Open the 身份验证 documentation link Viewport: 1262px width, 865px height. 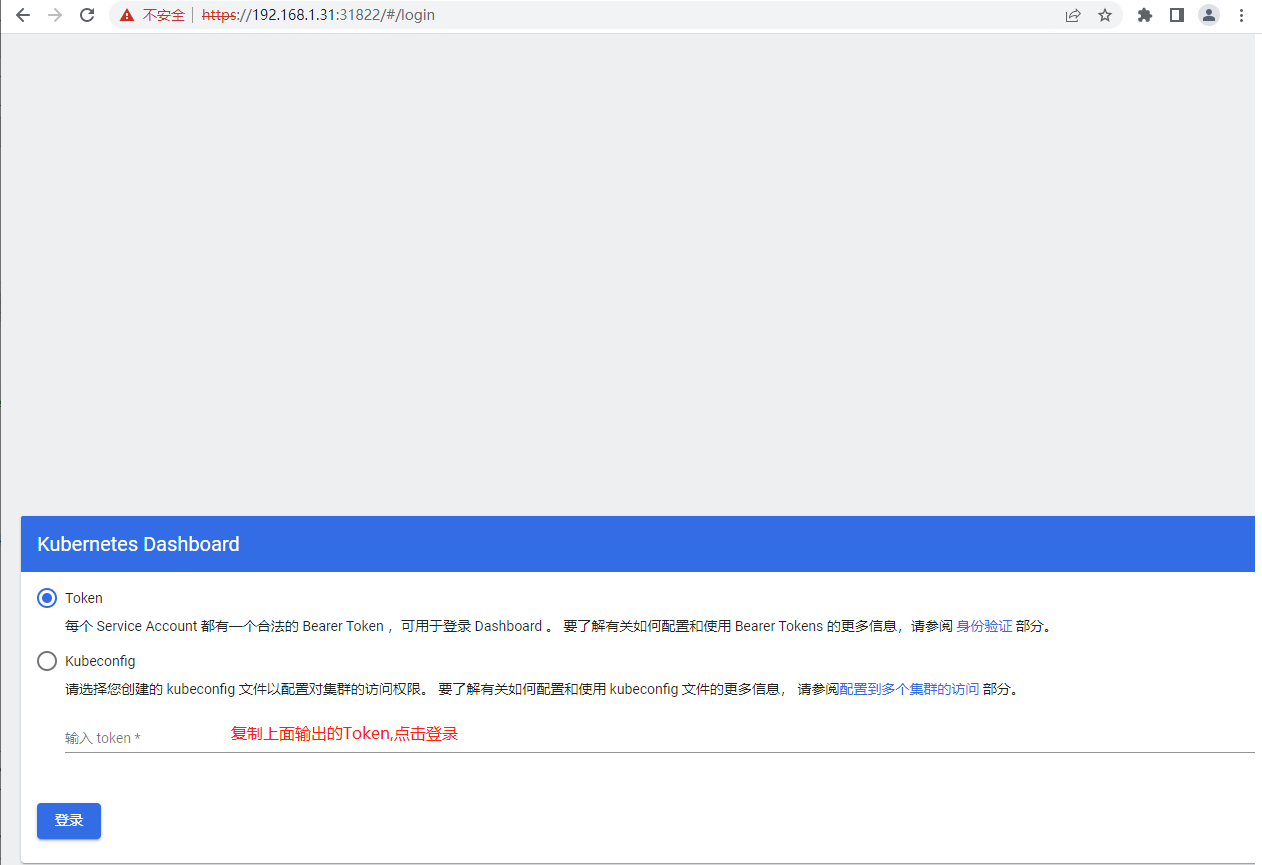(x=984, y=626)
